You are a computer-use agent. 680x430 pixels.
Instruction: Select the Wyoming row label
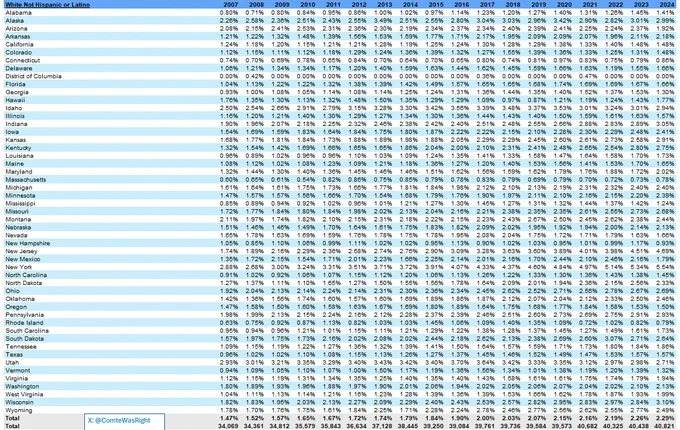[x=19, y=410]
